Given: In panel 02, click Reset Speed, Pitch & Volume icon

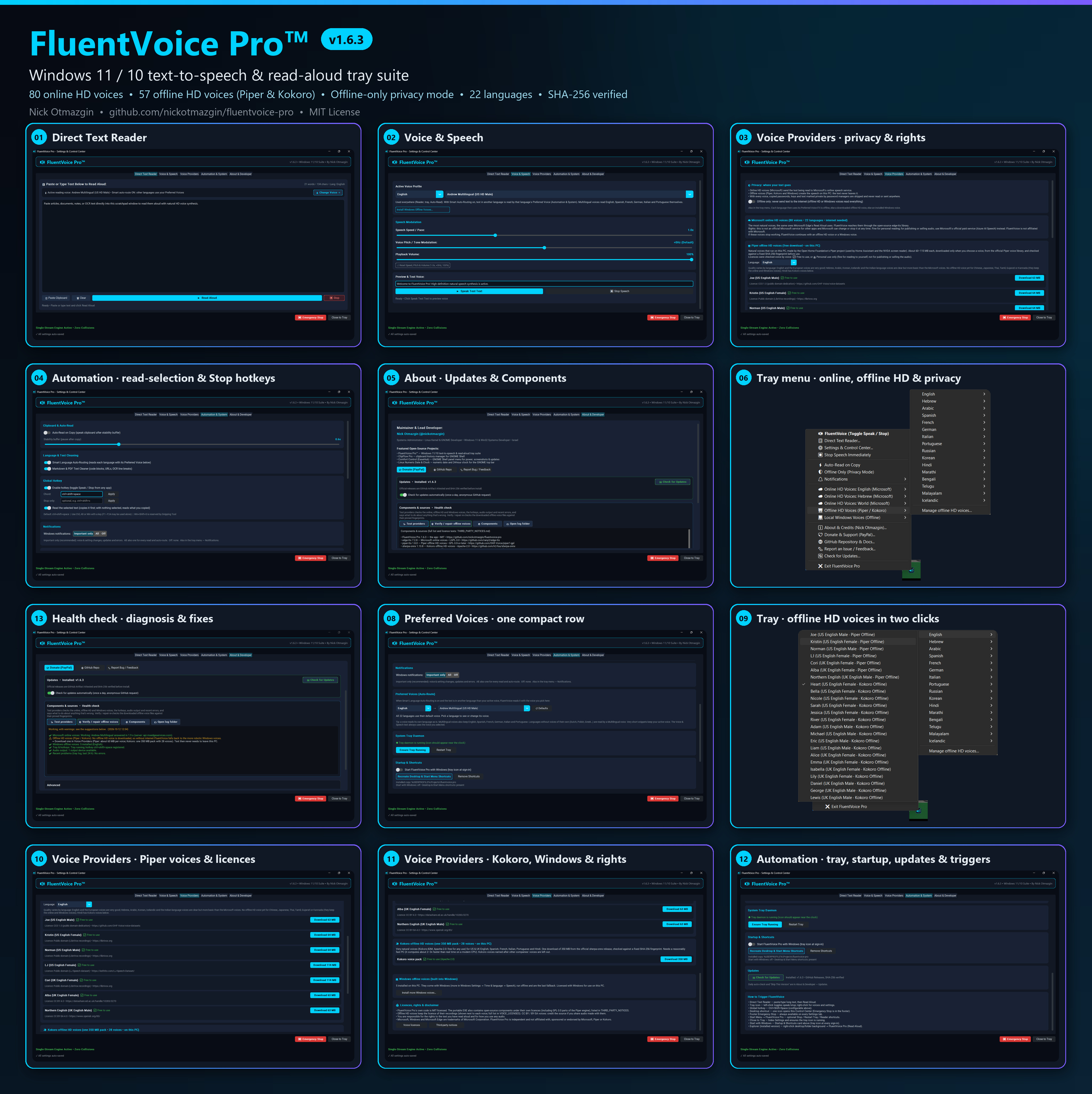Looking at the screenshot, I should pos(398,265).
